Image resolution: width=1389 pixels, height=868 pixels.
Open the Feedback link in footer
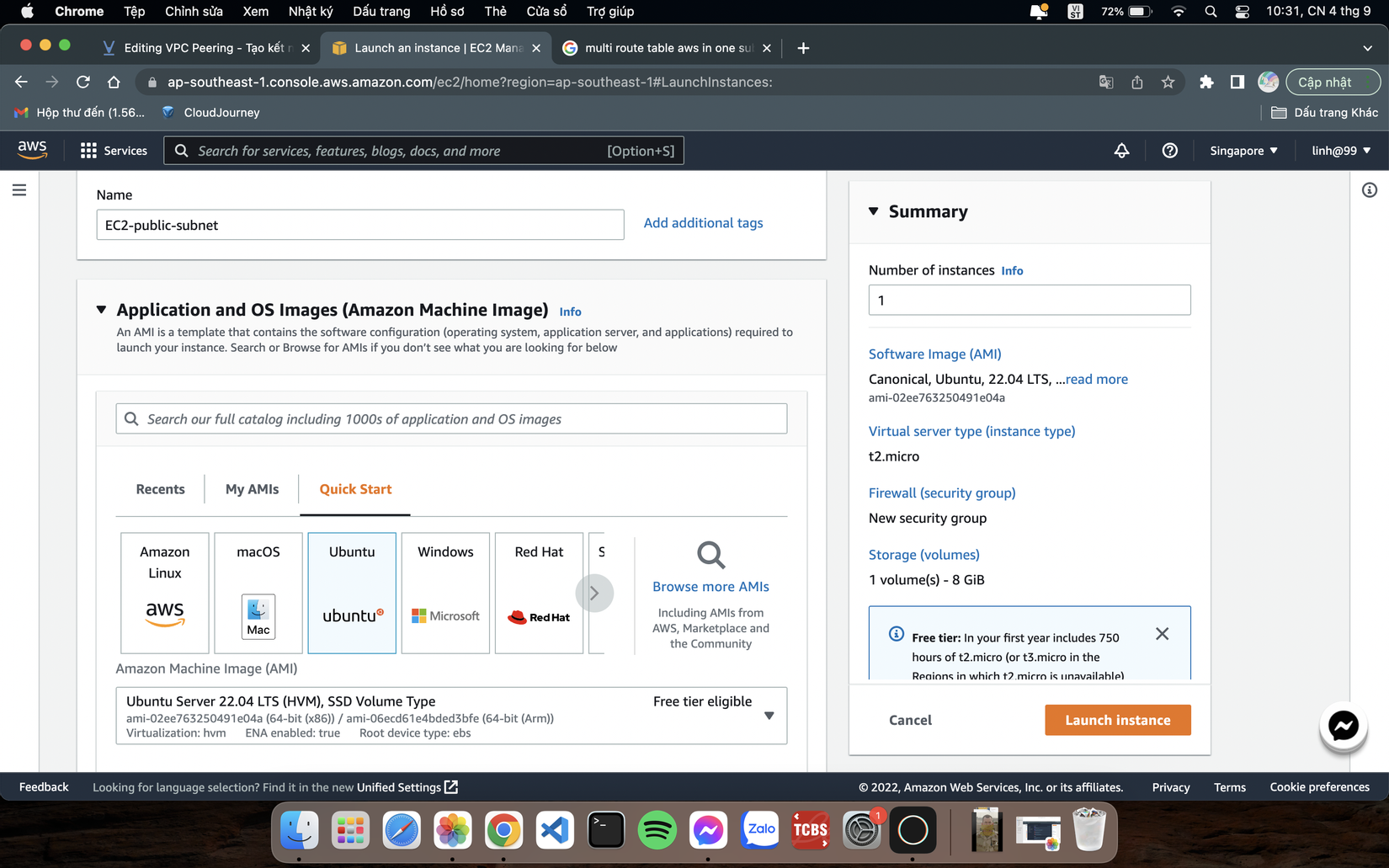coord(44,787)
